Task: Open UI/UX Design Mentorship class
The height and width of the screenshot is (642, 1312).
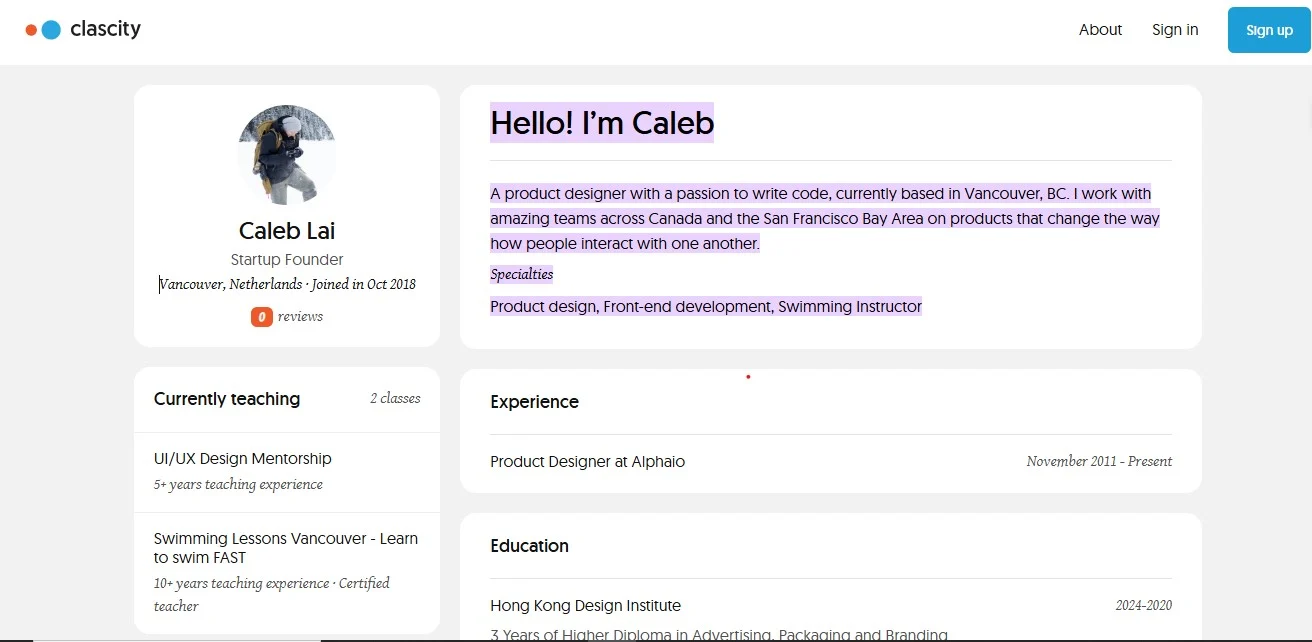Action: (243, 459)
